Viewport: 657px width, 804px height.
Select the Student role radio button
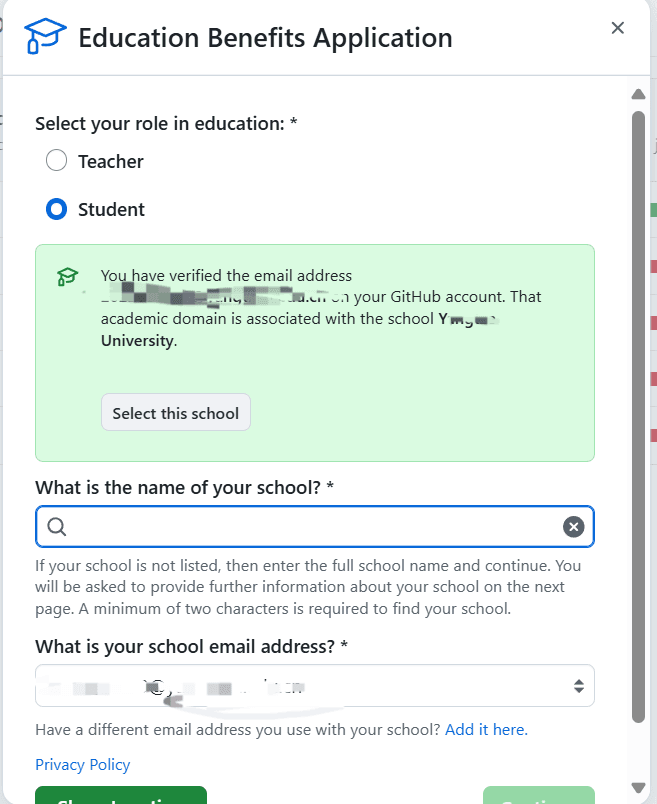pyautogui.click(x=57, y=210)
